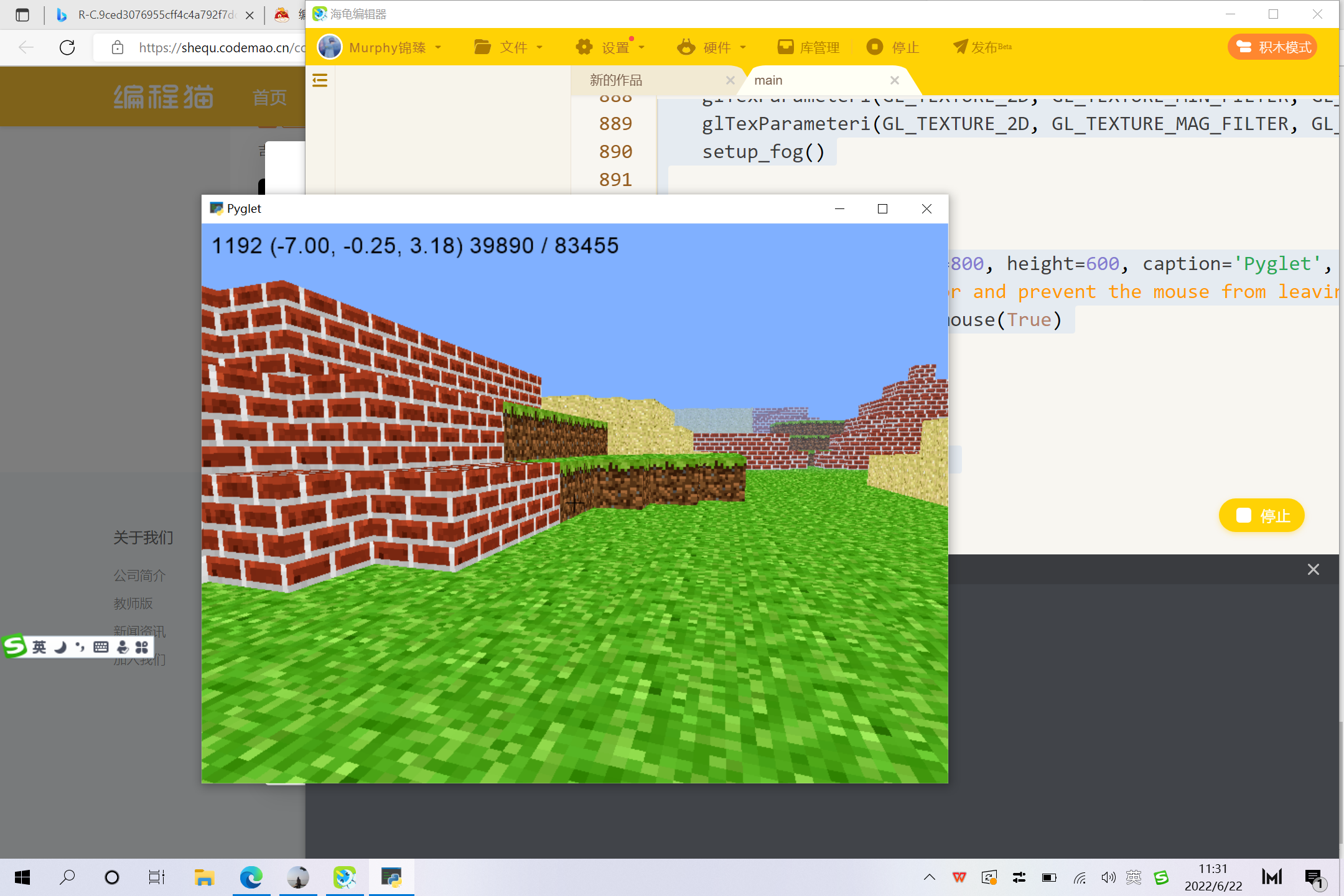The height and width of the screenshot is (896, 1344).
Task: Close the main editor tab
Action: (895, 80)
